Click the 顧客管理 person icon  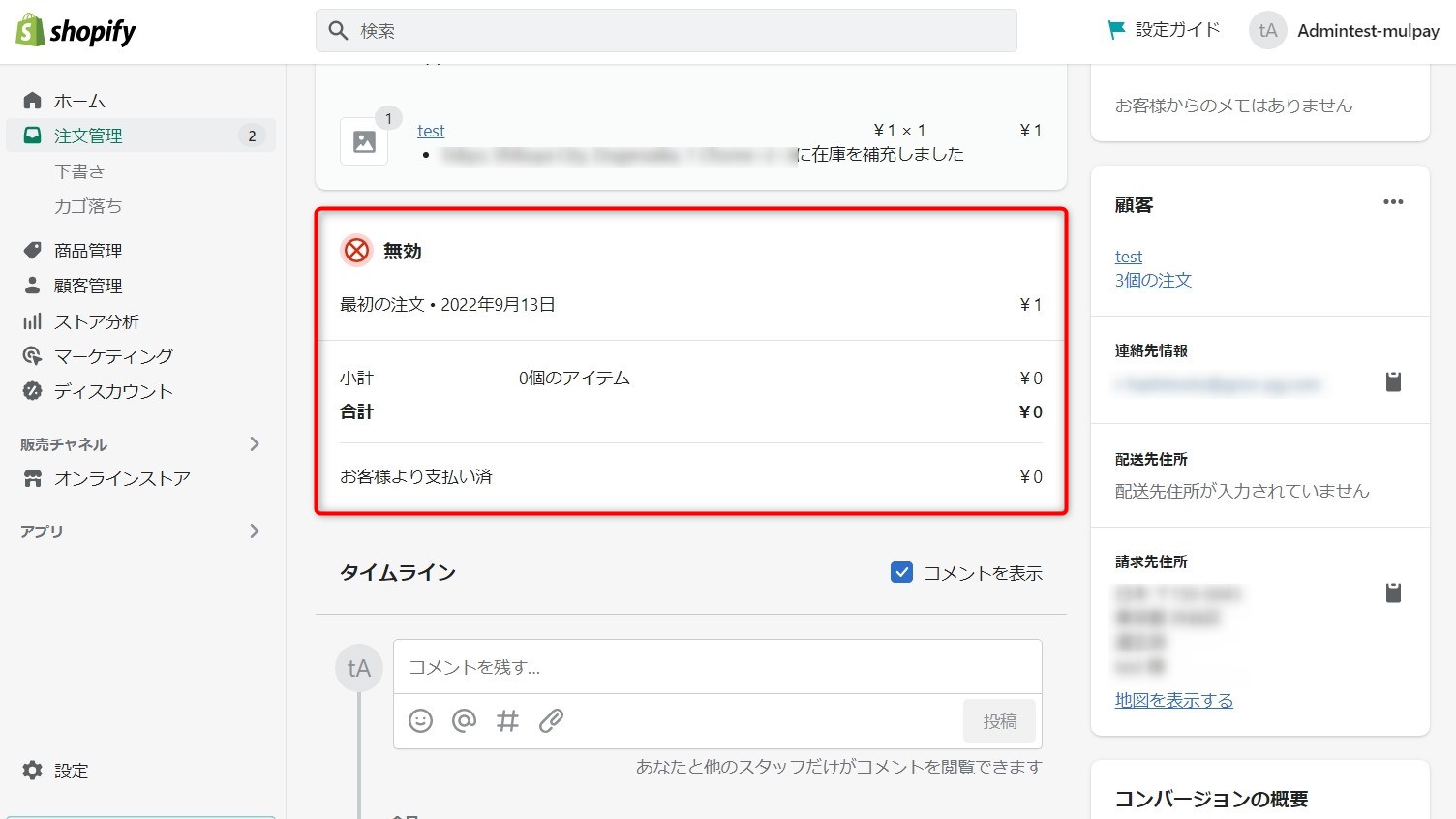(x=32, y=285)
